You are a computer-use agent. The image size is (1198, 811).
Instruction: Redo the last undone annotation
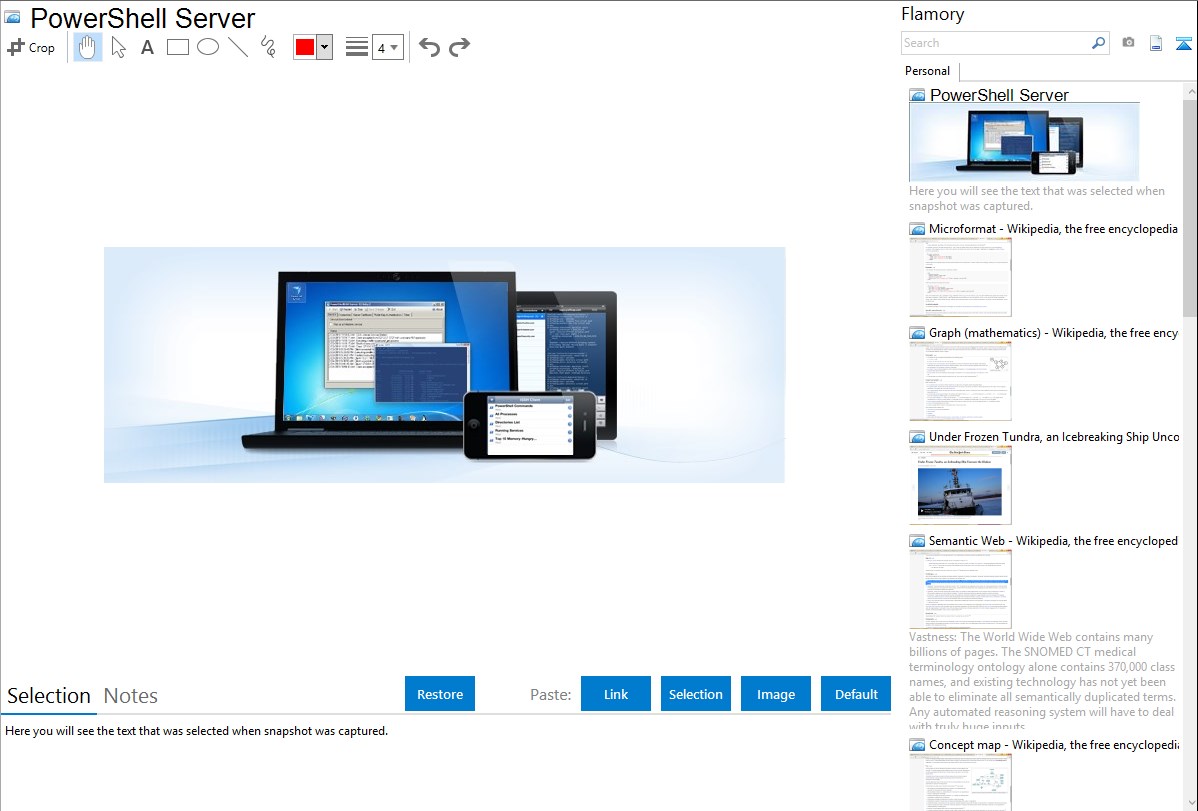click(459, 47)
